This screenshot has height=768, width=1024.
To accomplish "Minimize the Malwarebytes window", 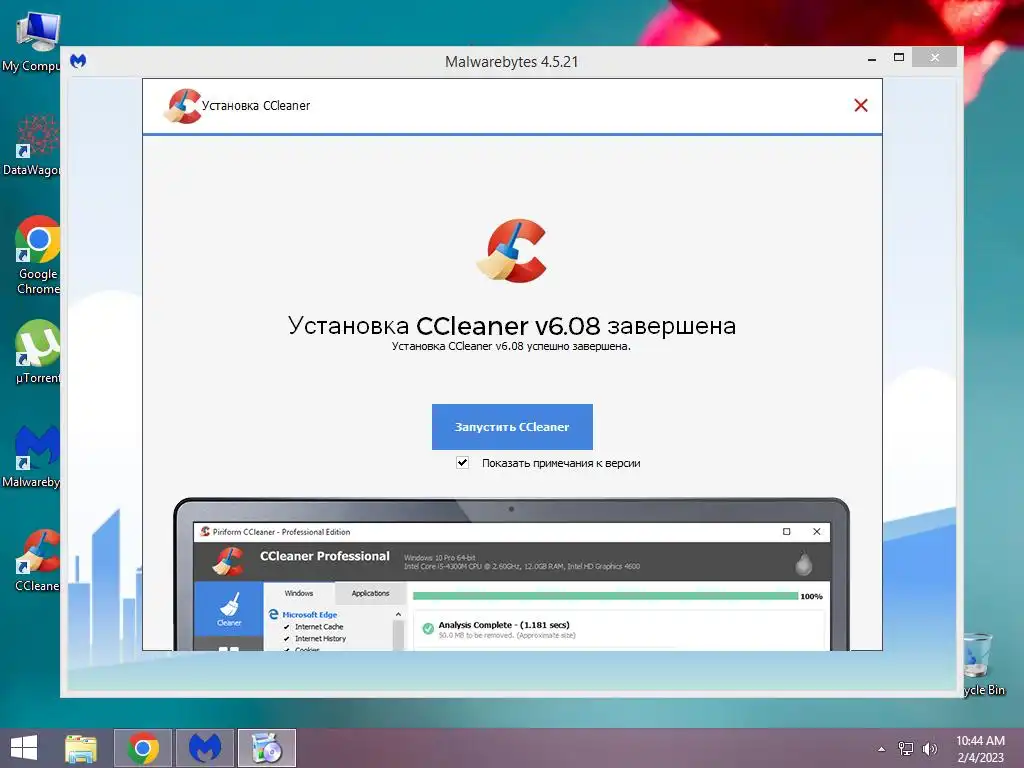I will click(x=872, y=59).
